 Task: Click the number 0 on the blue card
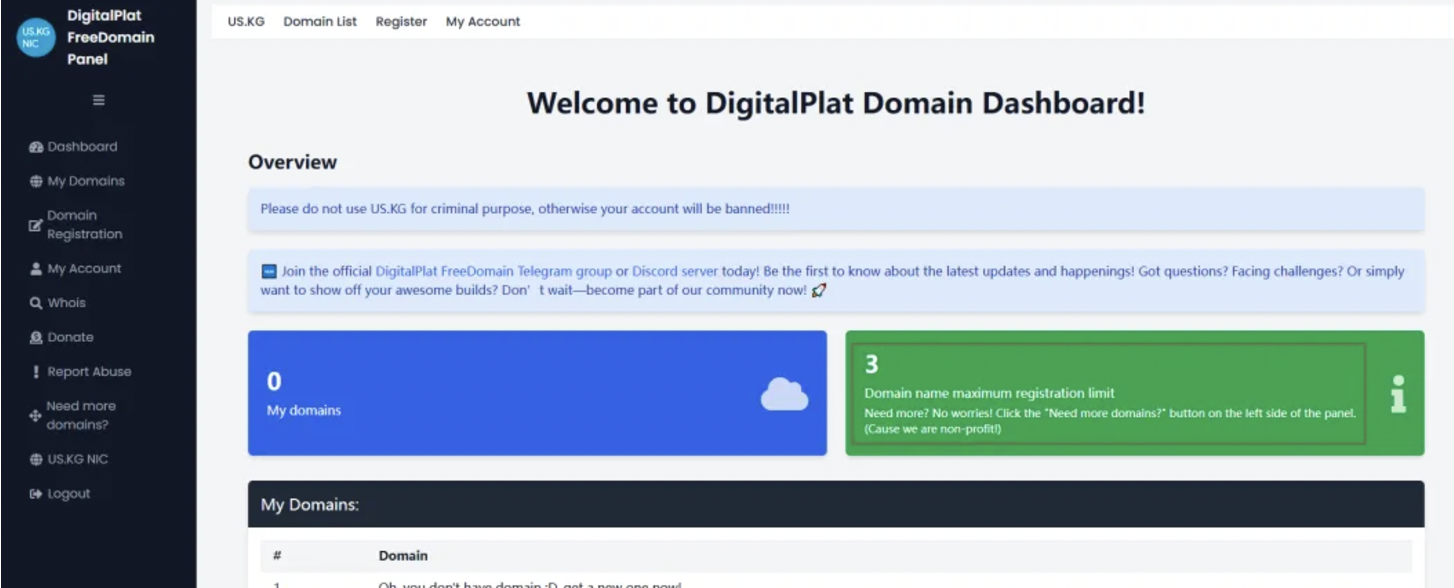(274, 382)
